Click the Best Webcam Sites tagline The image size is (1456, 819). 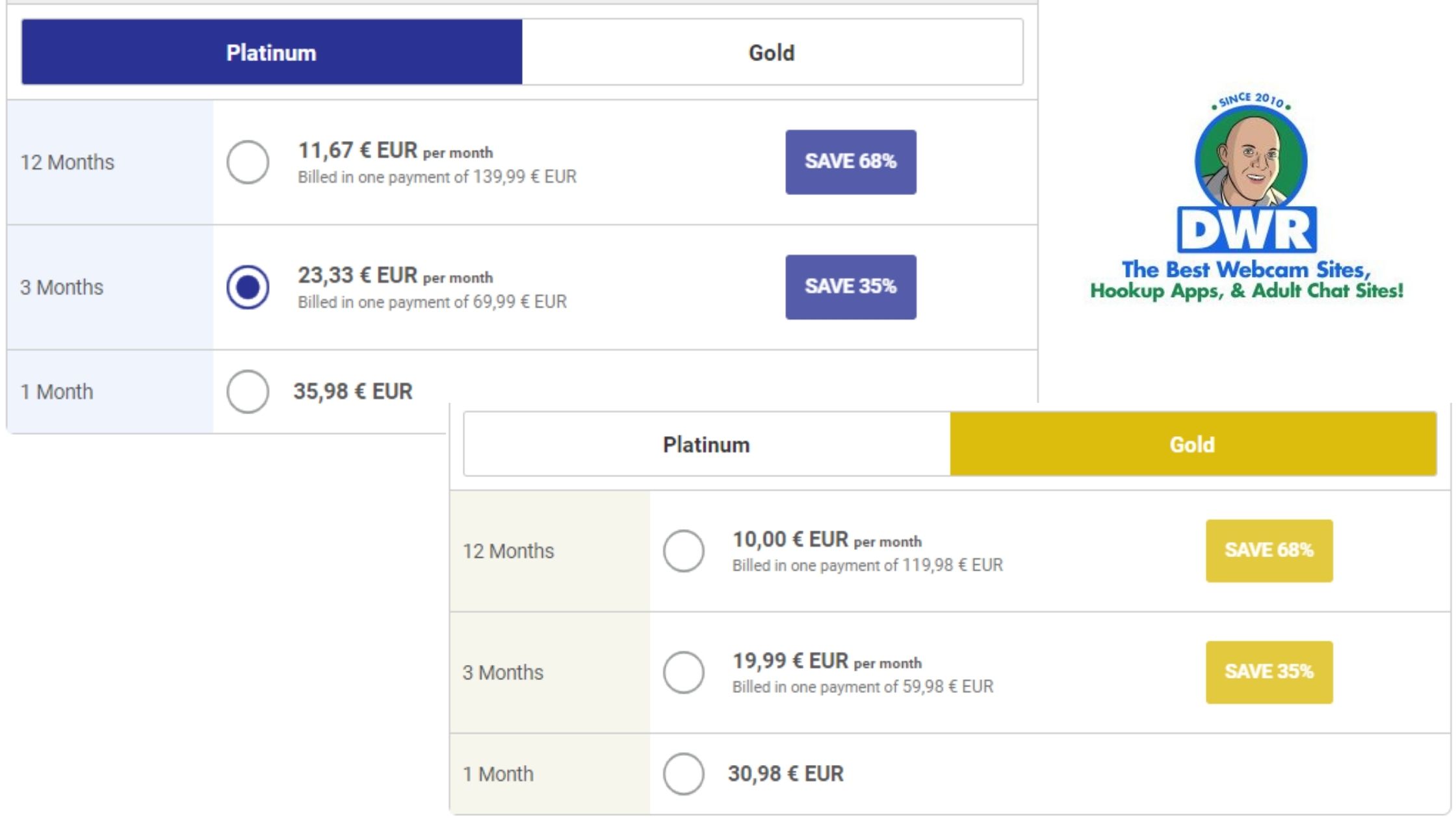1247,280
